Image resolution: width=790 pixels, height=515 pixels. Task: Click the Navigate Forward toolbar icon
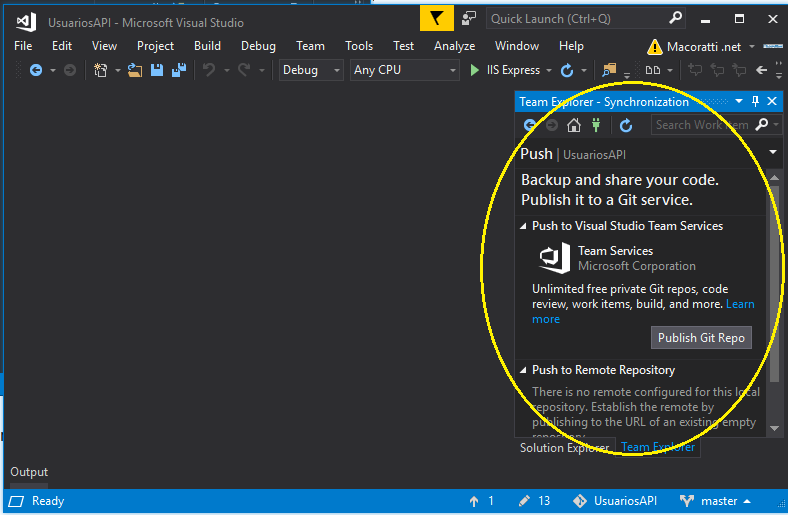pos(70,70)
